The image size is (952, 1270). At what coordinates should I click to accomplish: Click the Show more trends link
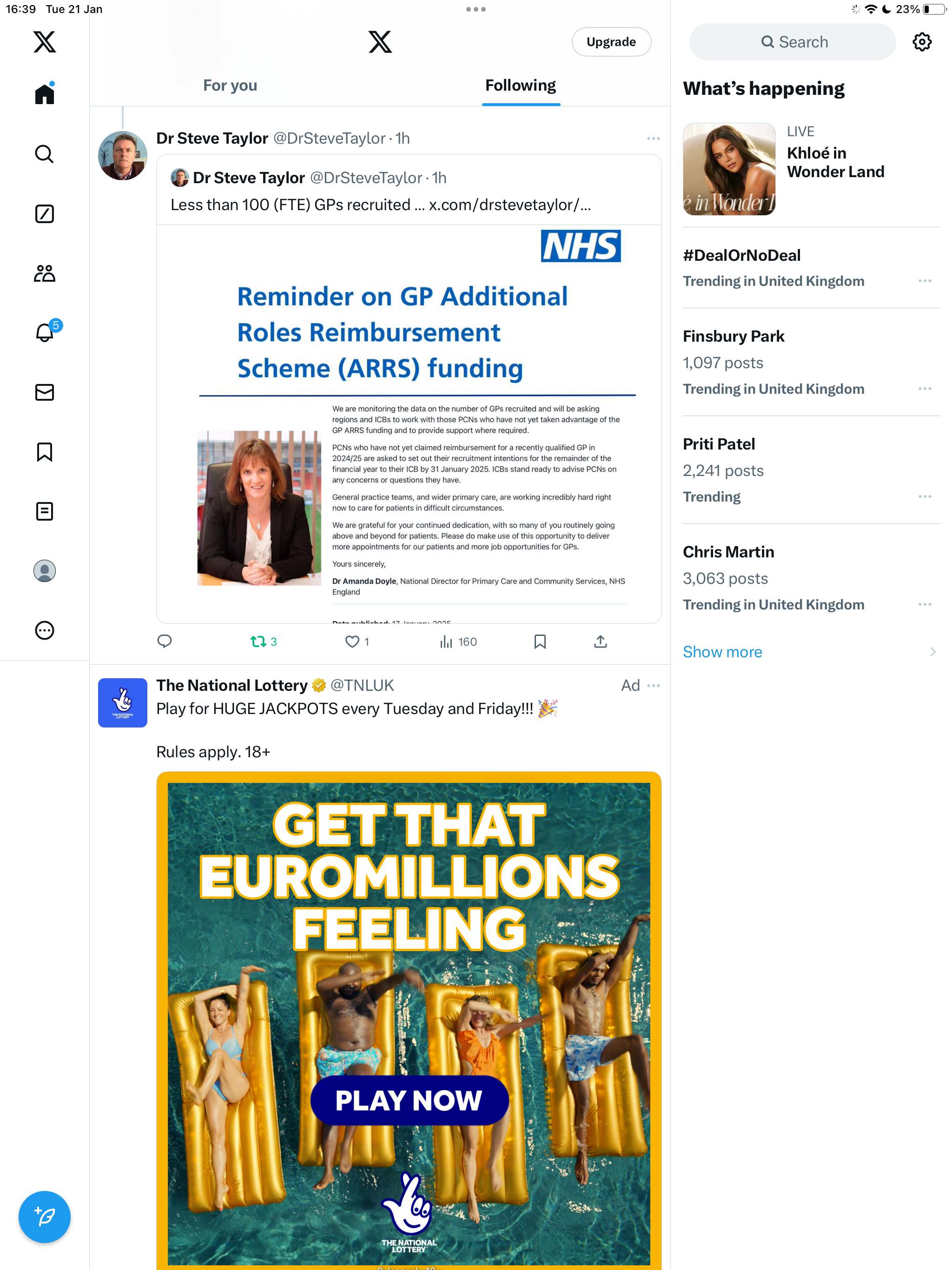coord(722,652)
